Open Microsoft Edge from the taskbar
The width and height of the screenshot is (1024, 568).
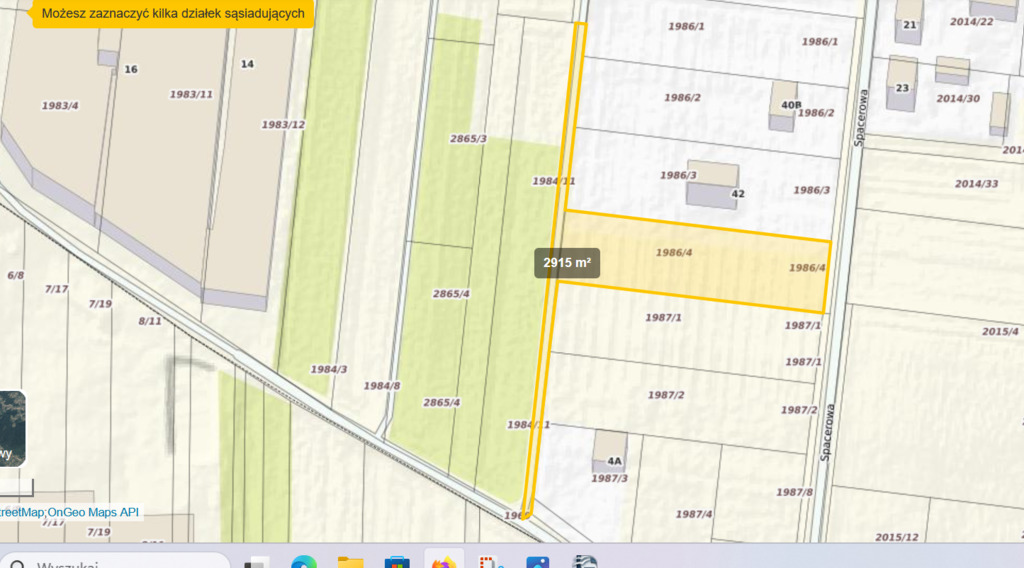(x=304, y=562)
